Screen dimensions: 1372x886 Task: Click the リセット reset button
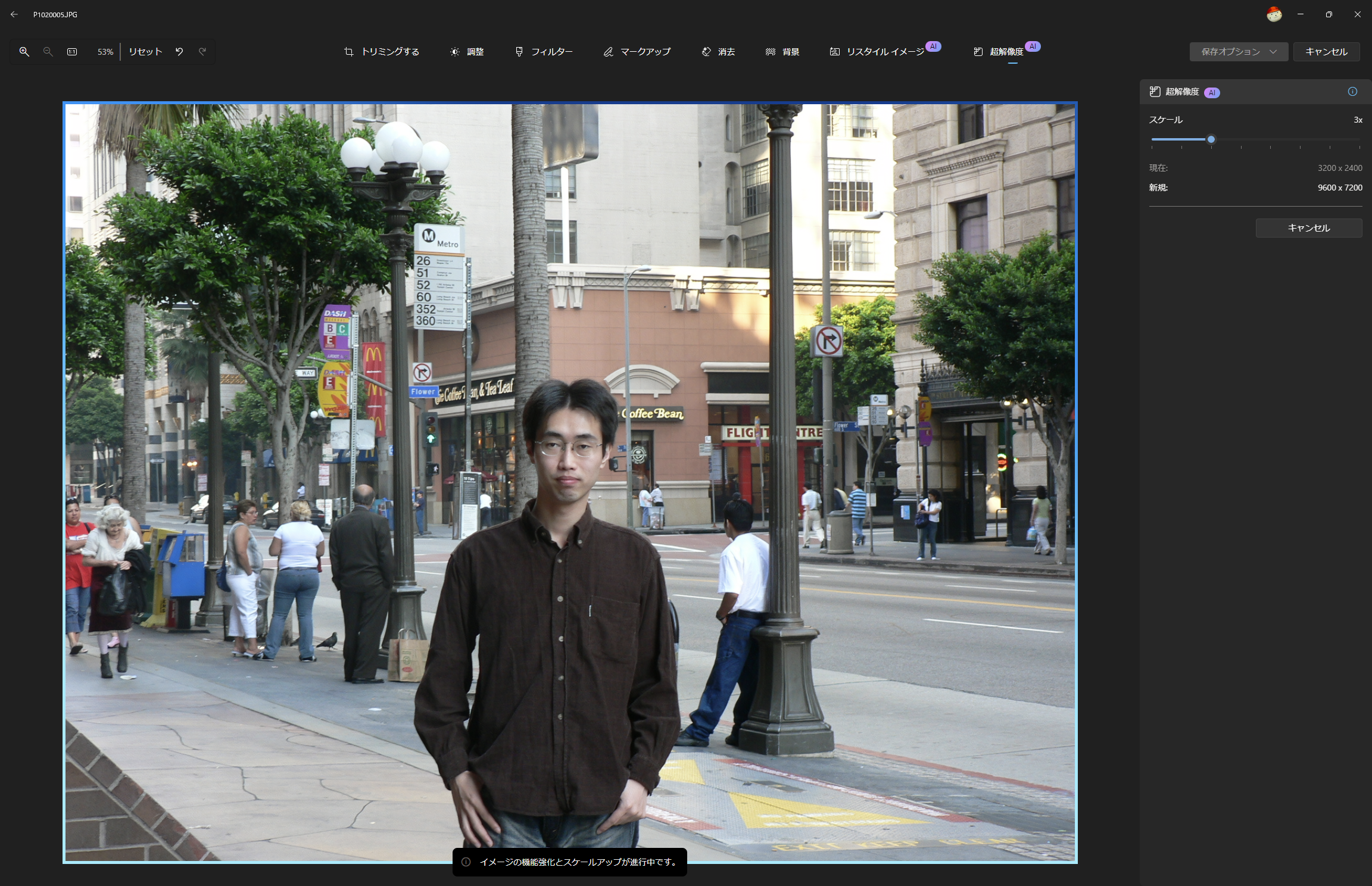coord(145,52)
